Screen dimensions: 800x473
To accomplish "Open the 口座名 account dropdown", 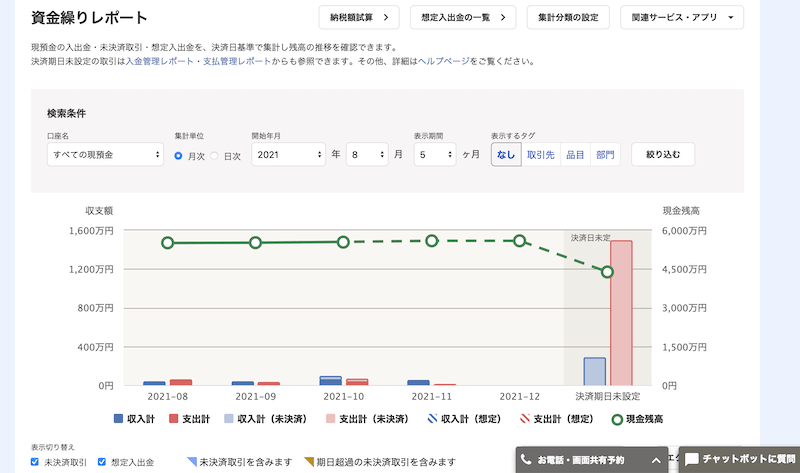I will click(104, 155).
